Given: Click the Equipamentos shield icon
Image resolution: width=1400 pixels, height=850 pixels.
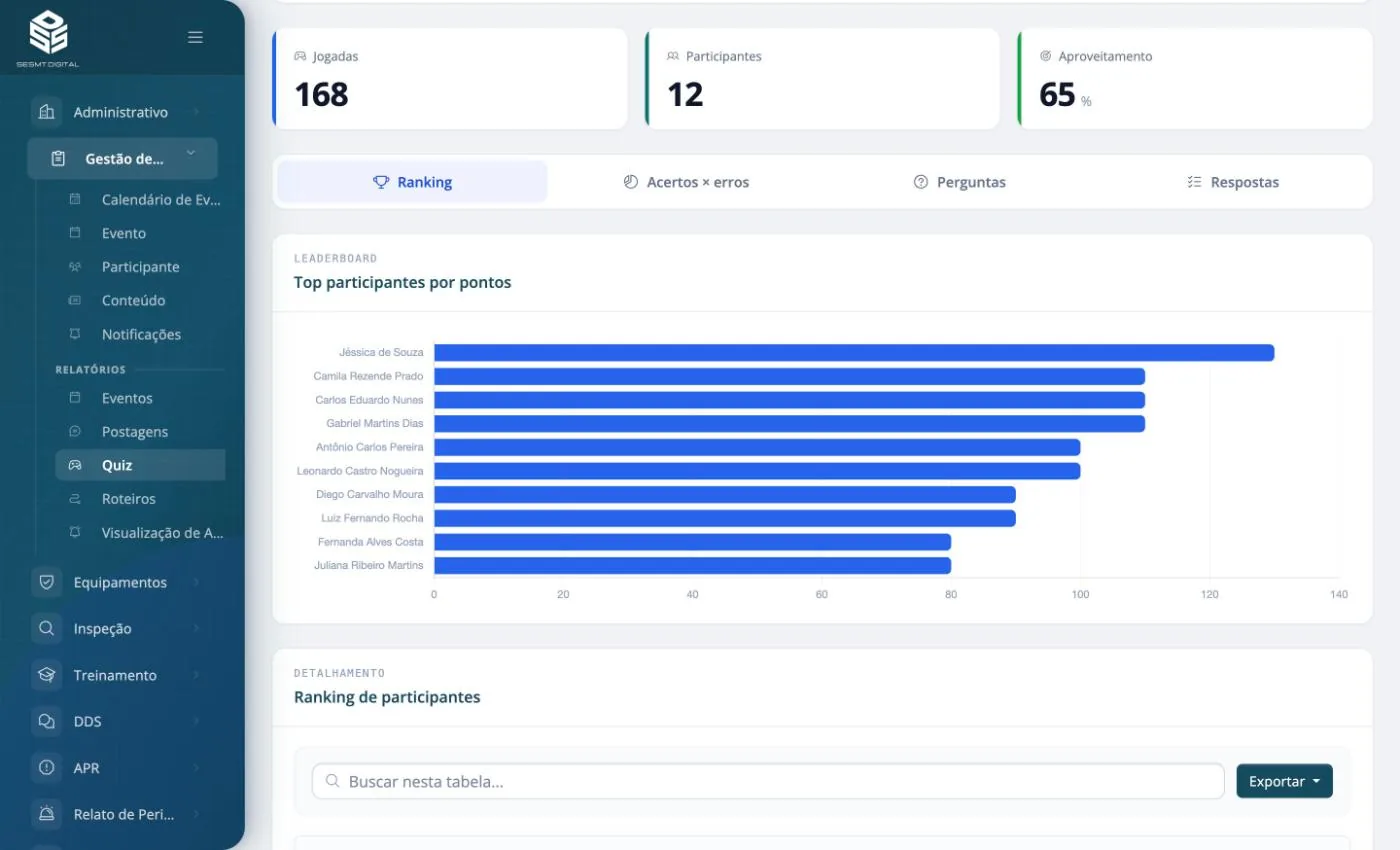Looking at the screenshot, I should (x=46, y=582).
